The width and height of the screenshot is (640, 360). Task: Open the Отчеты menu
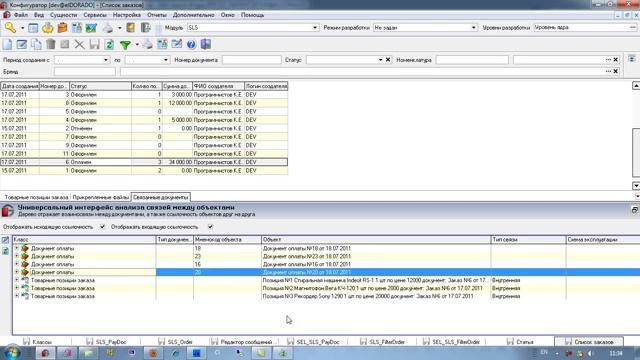(157, 15)
